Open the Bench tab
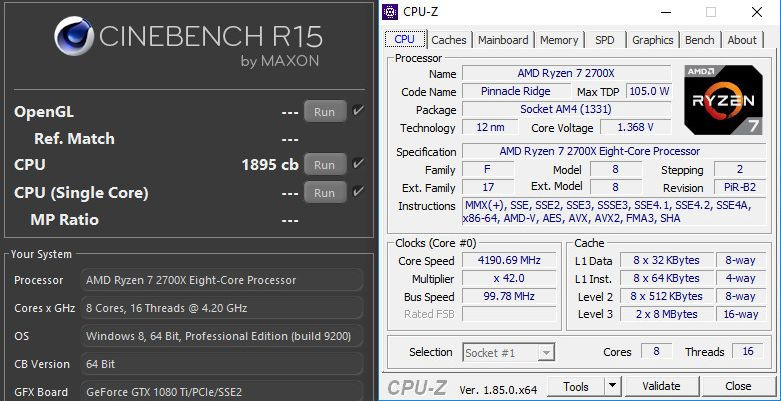This screenshot has width=781, height=401. 699,40
